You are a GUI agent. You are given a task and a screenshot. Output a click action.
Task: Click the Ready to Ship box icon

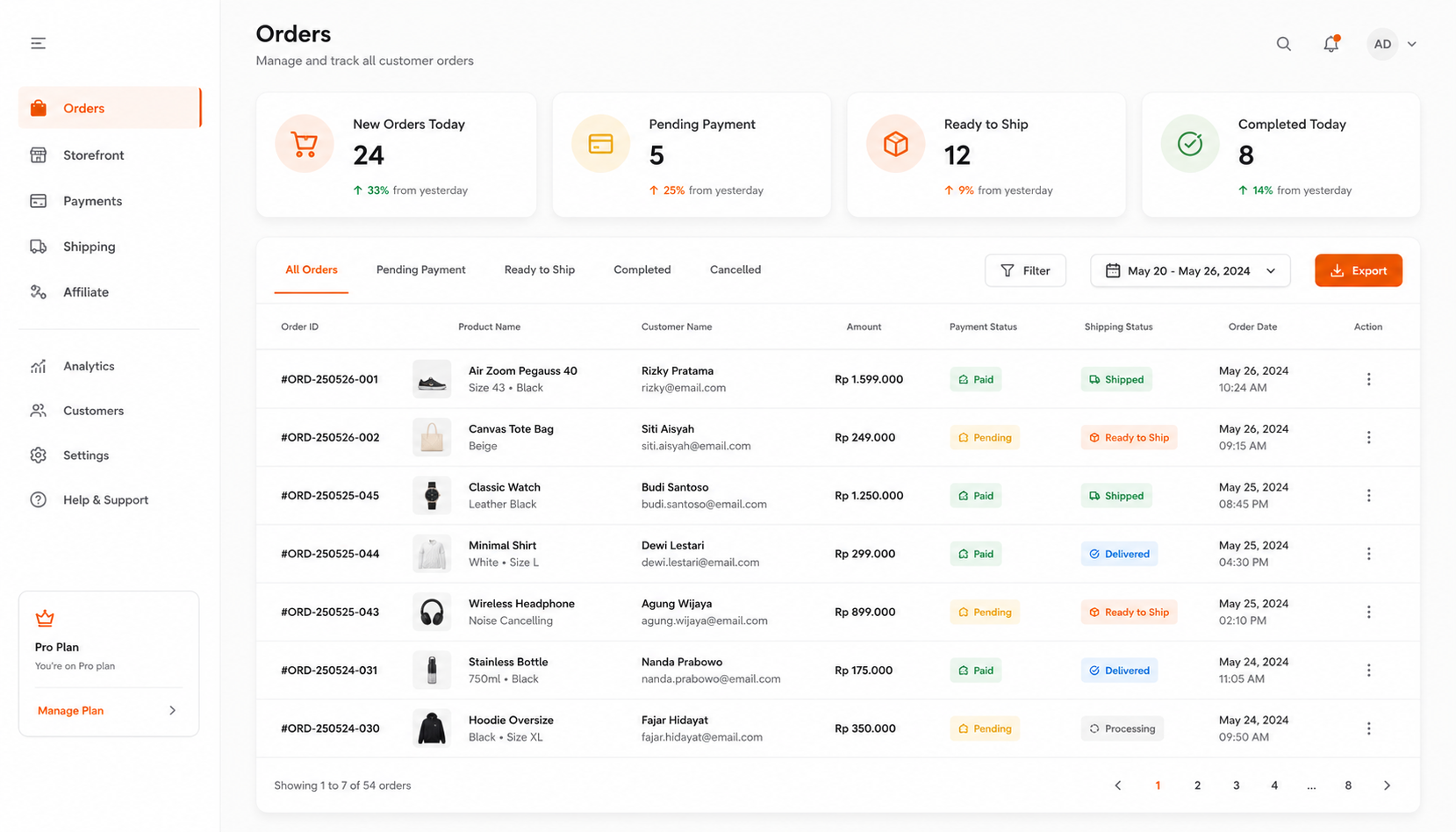pyautogui.click(x=895, y=144)
